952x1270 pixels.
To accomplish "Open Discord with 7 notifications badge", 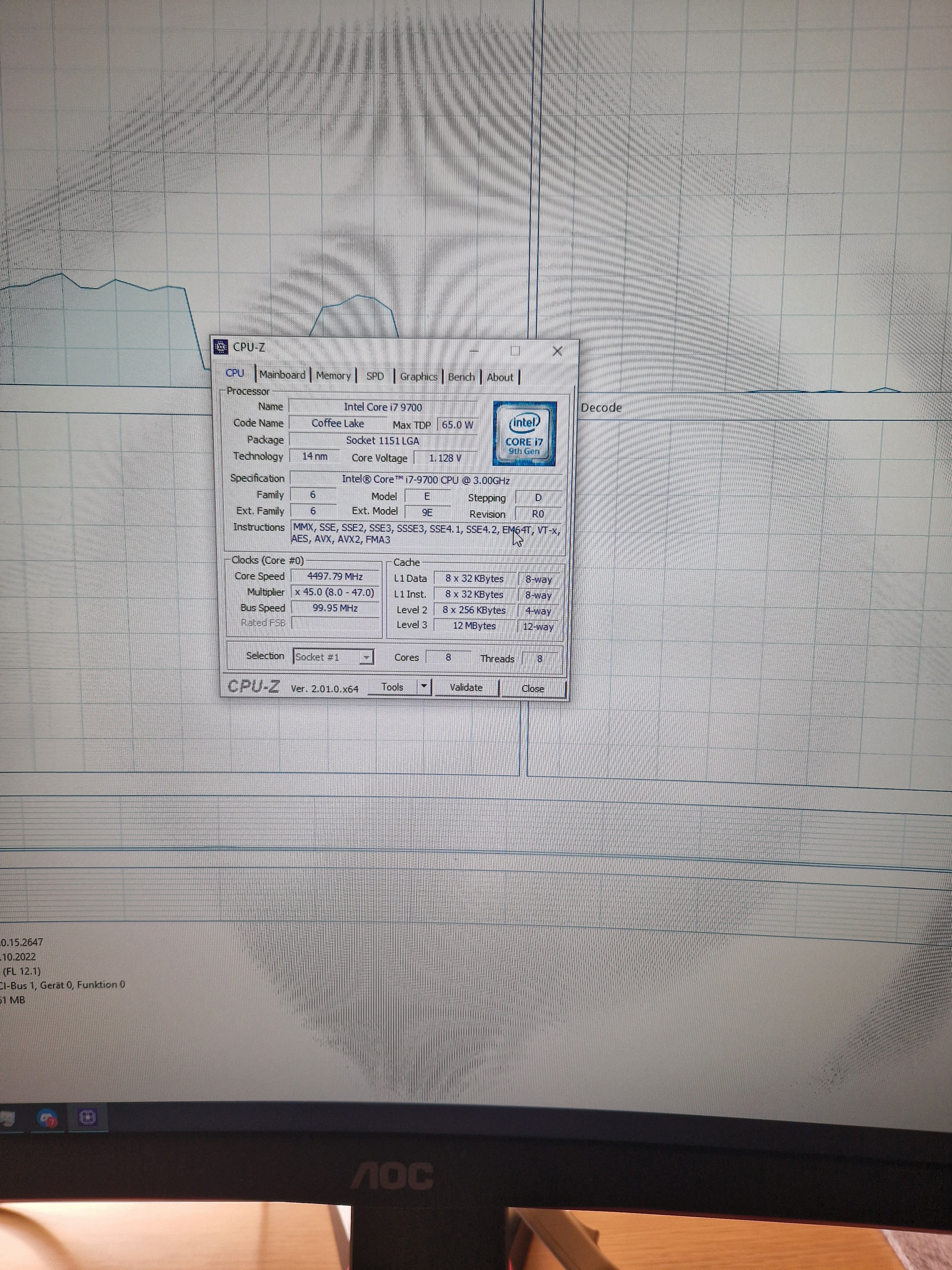I will [x=47, y=1118].
